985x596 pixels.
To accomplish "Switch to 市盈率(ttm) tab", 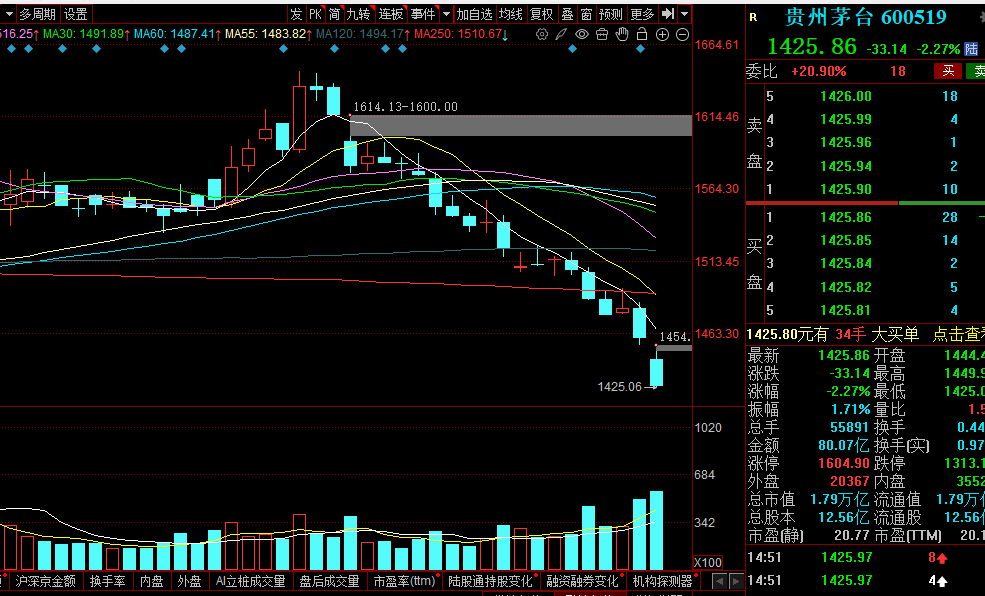I will tap(405, 582).
